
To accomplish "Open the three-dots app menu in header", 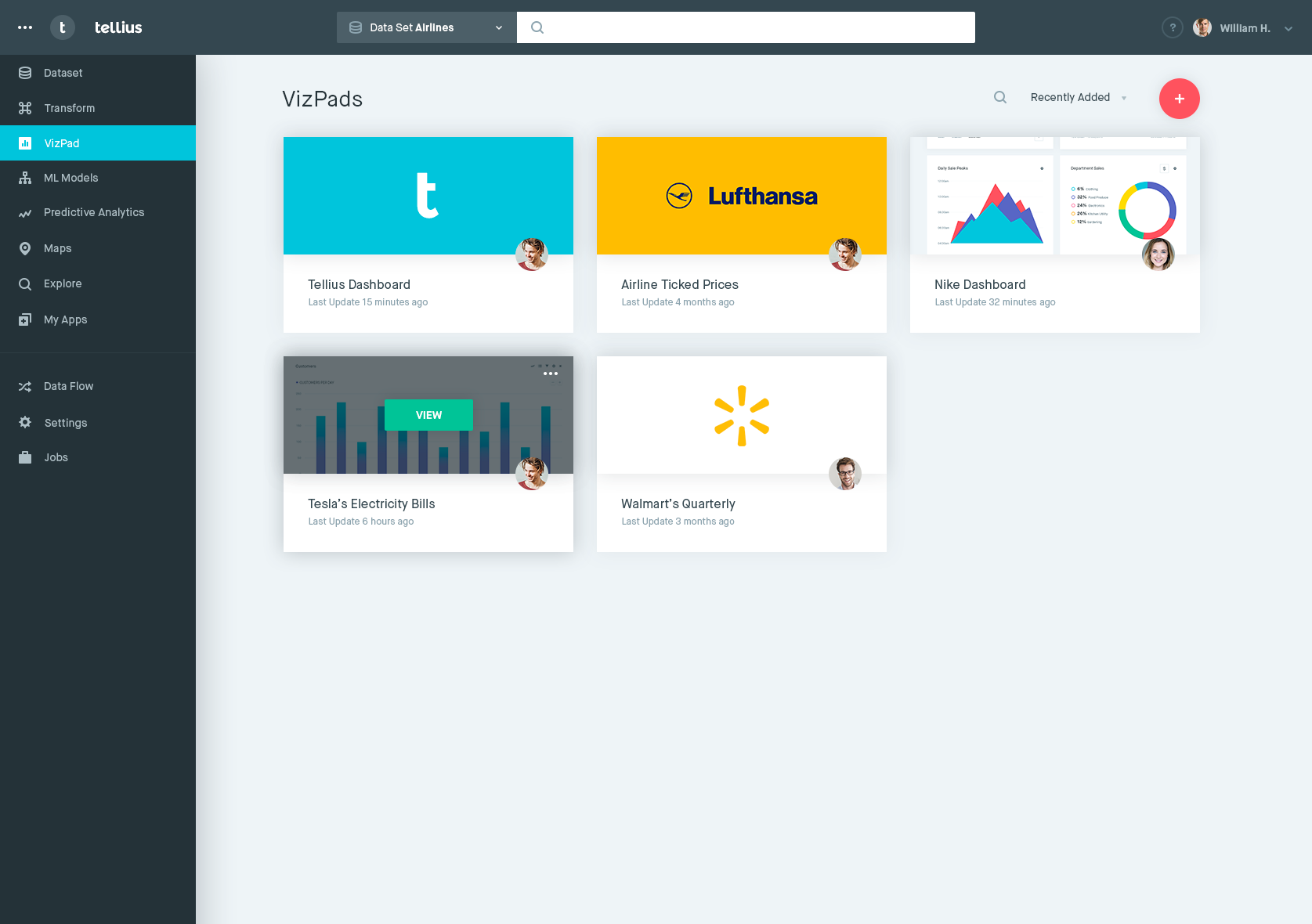I will click(25, 27).
